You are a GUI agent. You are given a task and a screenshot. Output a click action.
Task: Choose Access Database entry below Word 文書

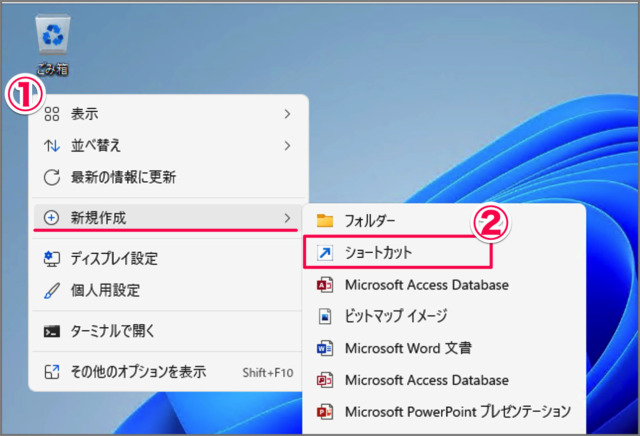(x=444, y=380)
